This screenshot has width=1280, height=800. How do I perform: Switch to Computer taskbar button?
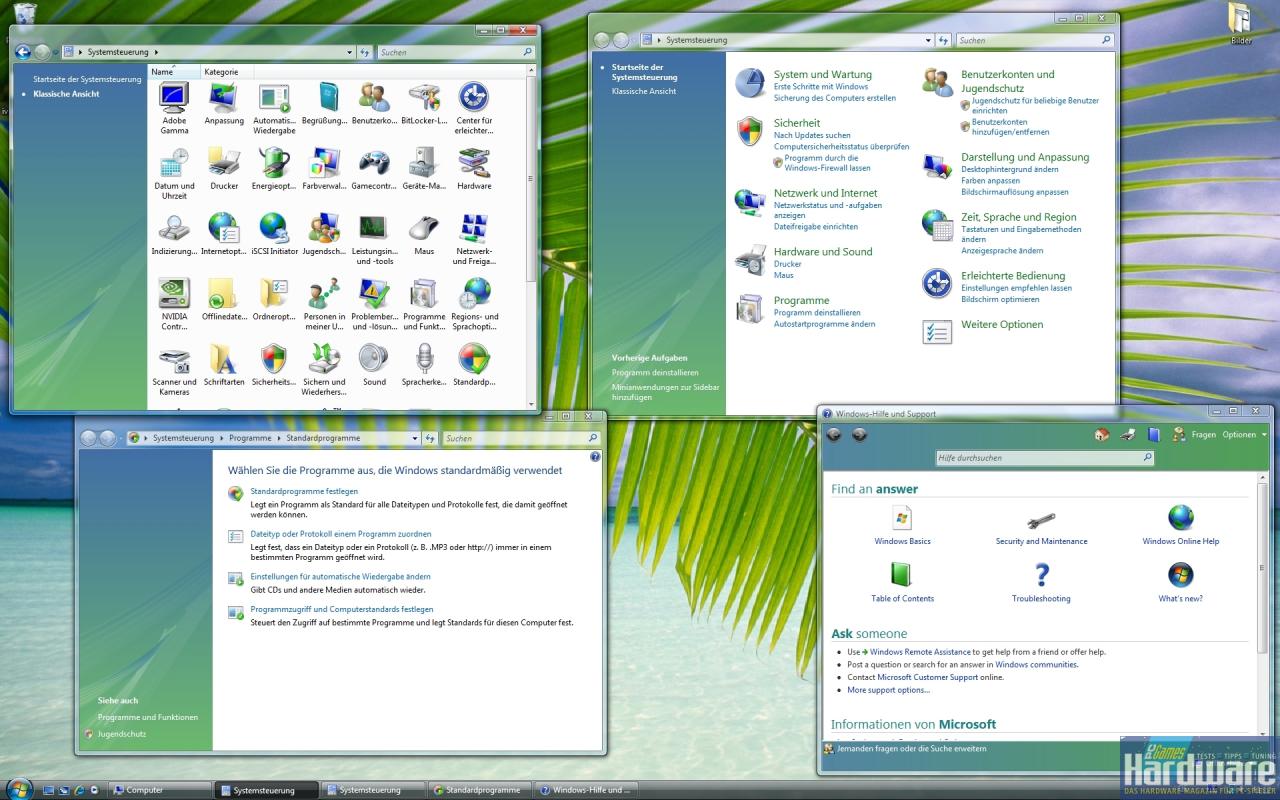click(160, 790)
